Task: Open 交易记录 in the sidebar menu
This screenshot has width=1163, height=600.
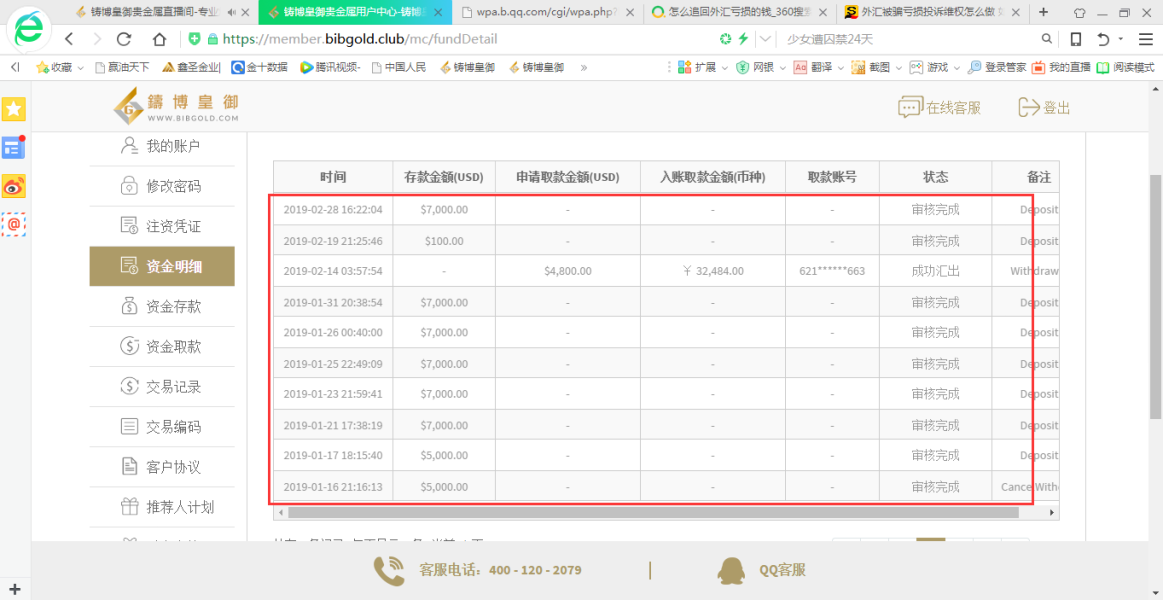Action: coord(162,386)
